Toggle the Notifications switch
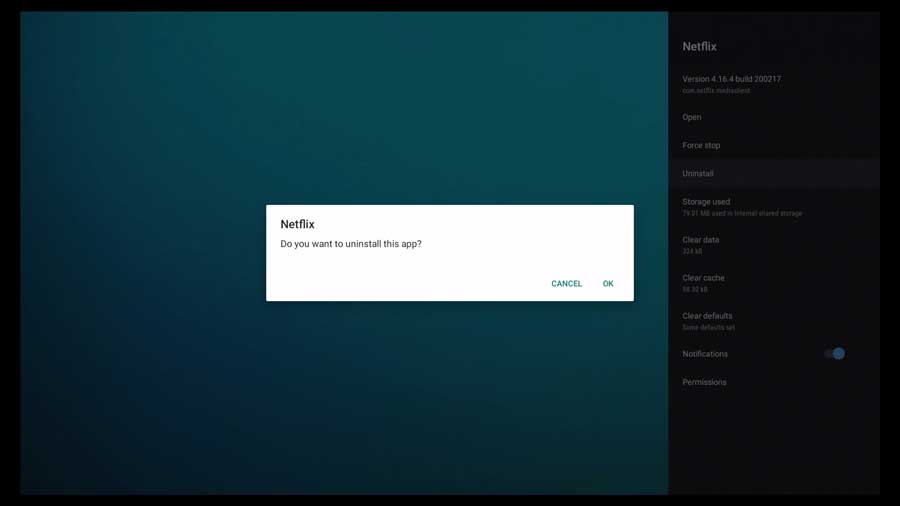Screen dimensions: 900x506 pyautogui.click(x=835, y=353)
